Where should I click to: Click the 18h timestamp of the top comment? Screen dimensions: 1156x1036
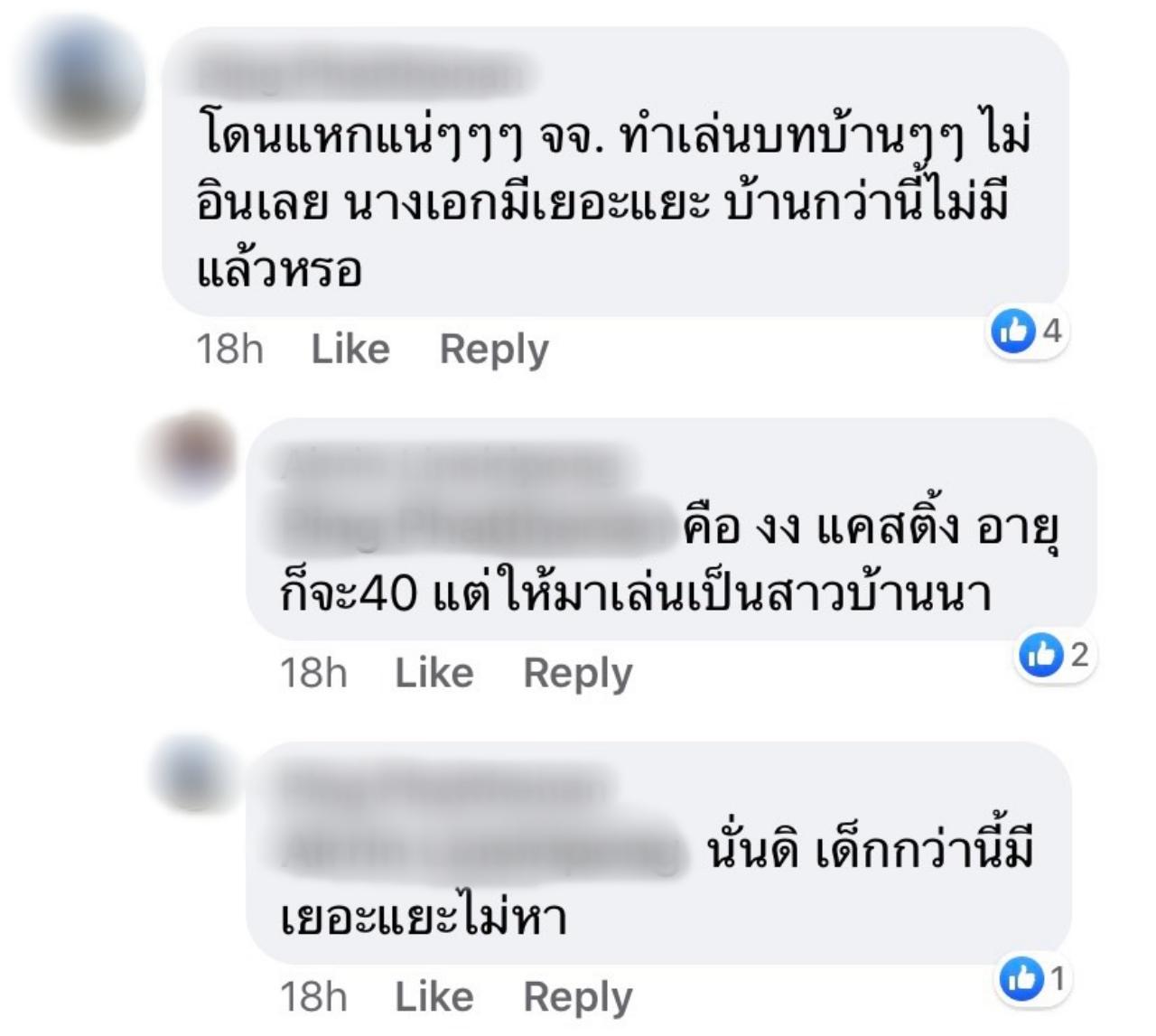click(230, 350)
